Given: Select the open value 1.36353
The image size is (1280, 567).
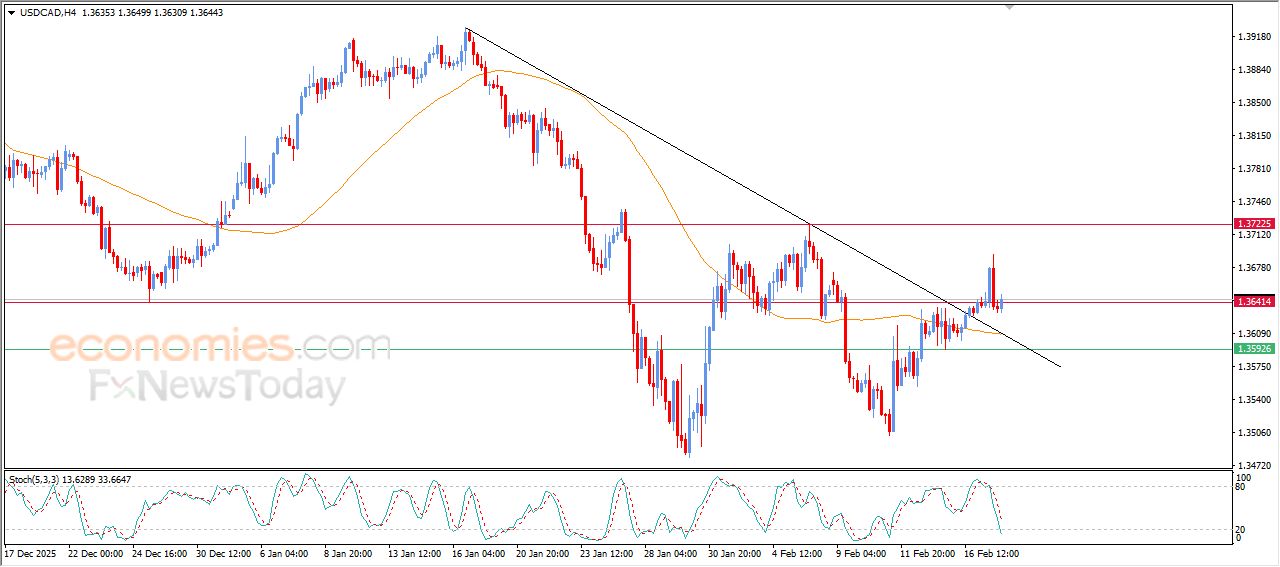Looking at the screenshot, I should [x=100, y=13].
